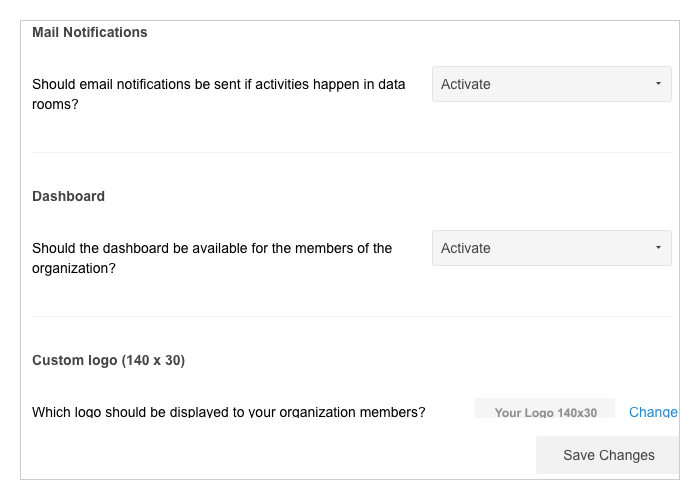This screenshot has height=500, width=700.
Task: Click the Mail Notifications section heading
Action: [90, 32]
